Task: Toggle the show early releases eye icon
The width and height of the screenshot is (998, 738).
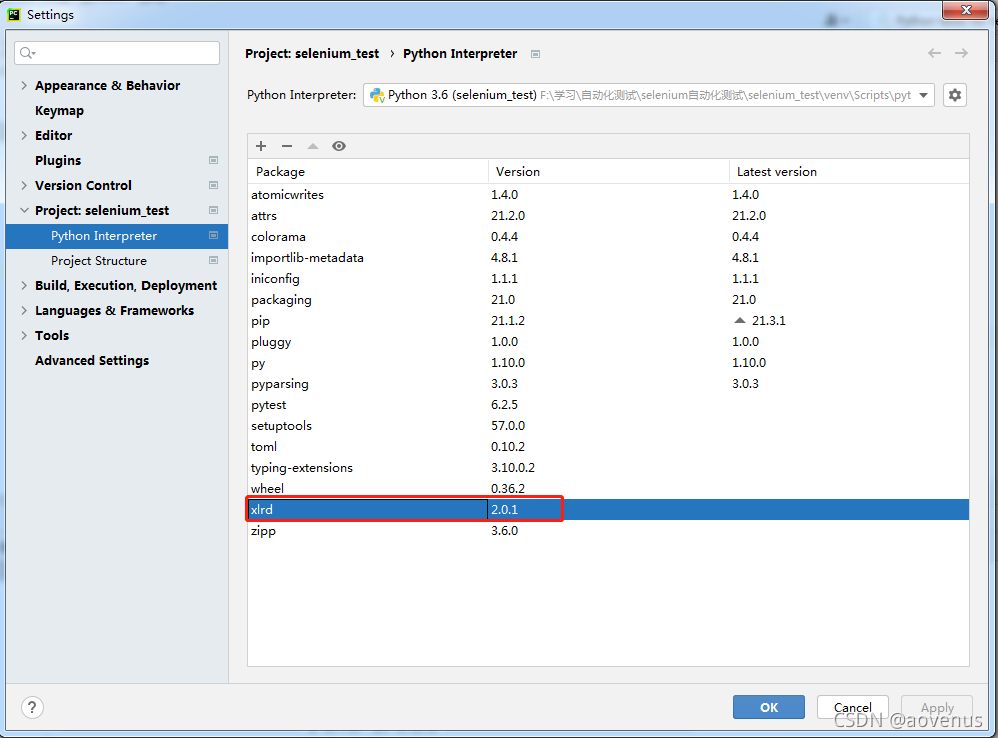Action: tap(339, 146)
